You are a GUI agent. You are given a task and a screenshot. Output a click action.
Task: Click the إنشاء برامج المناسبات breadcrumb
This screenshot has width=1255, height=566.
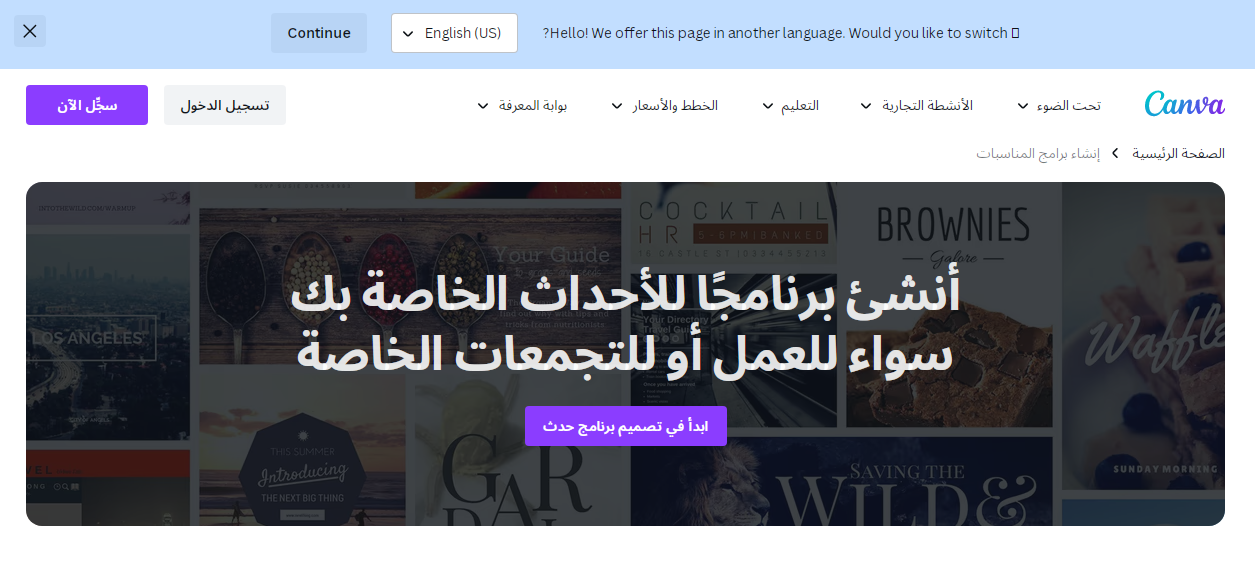click(x=1038, y=154)
